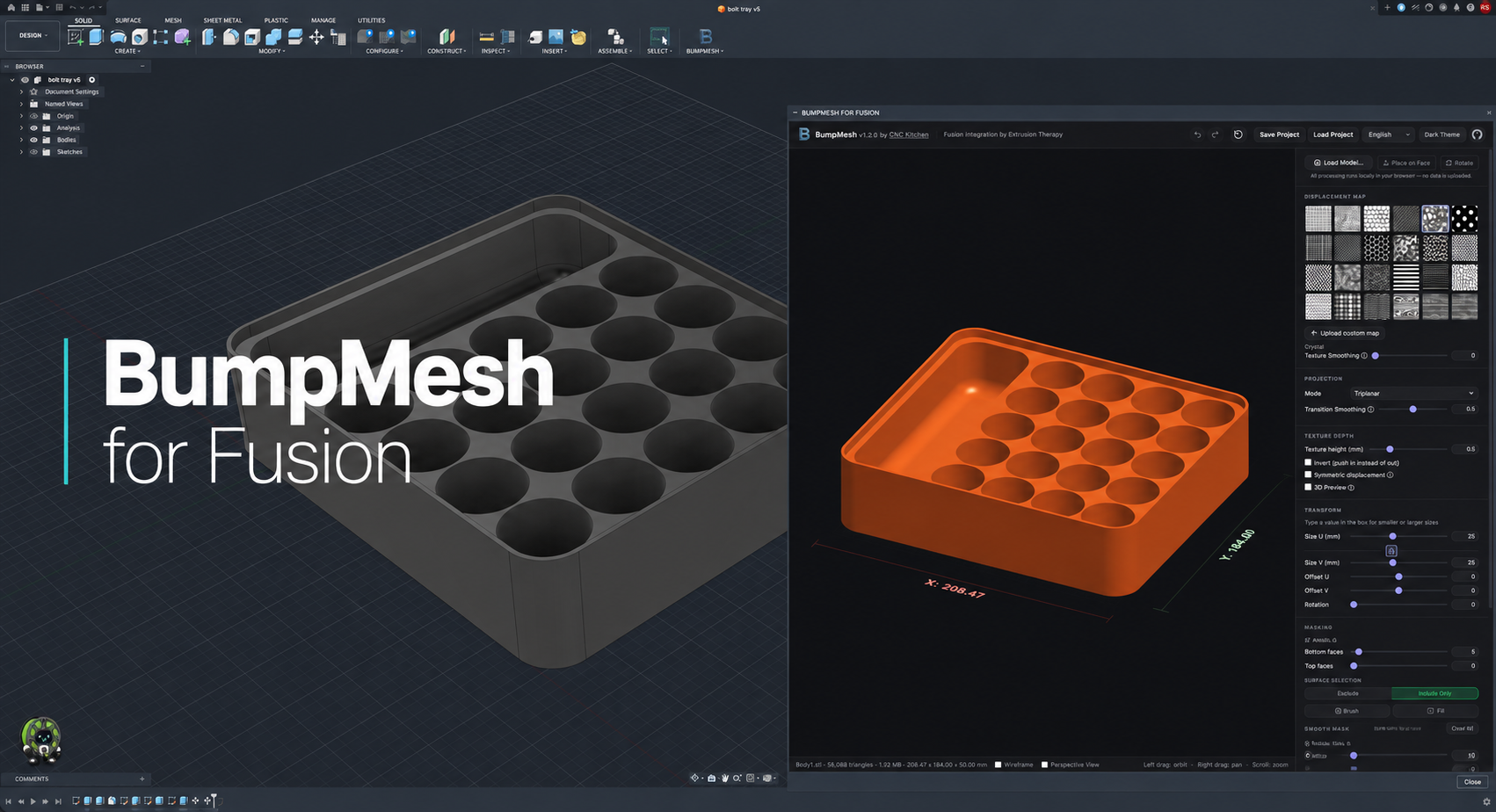Select the honeycomb hexagon displacement map
The width and height of the screenshot is (1496, 812).
[1376, 248]
